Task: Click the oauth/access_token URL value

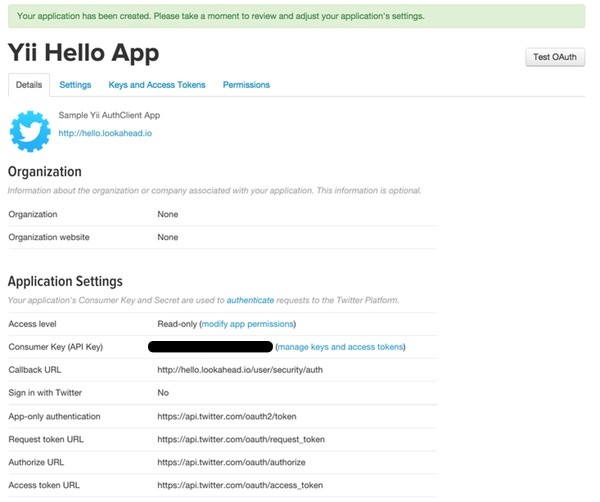Action: (240, 485)
